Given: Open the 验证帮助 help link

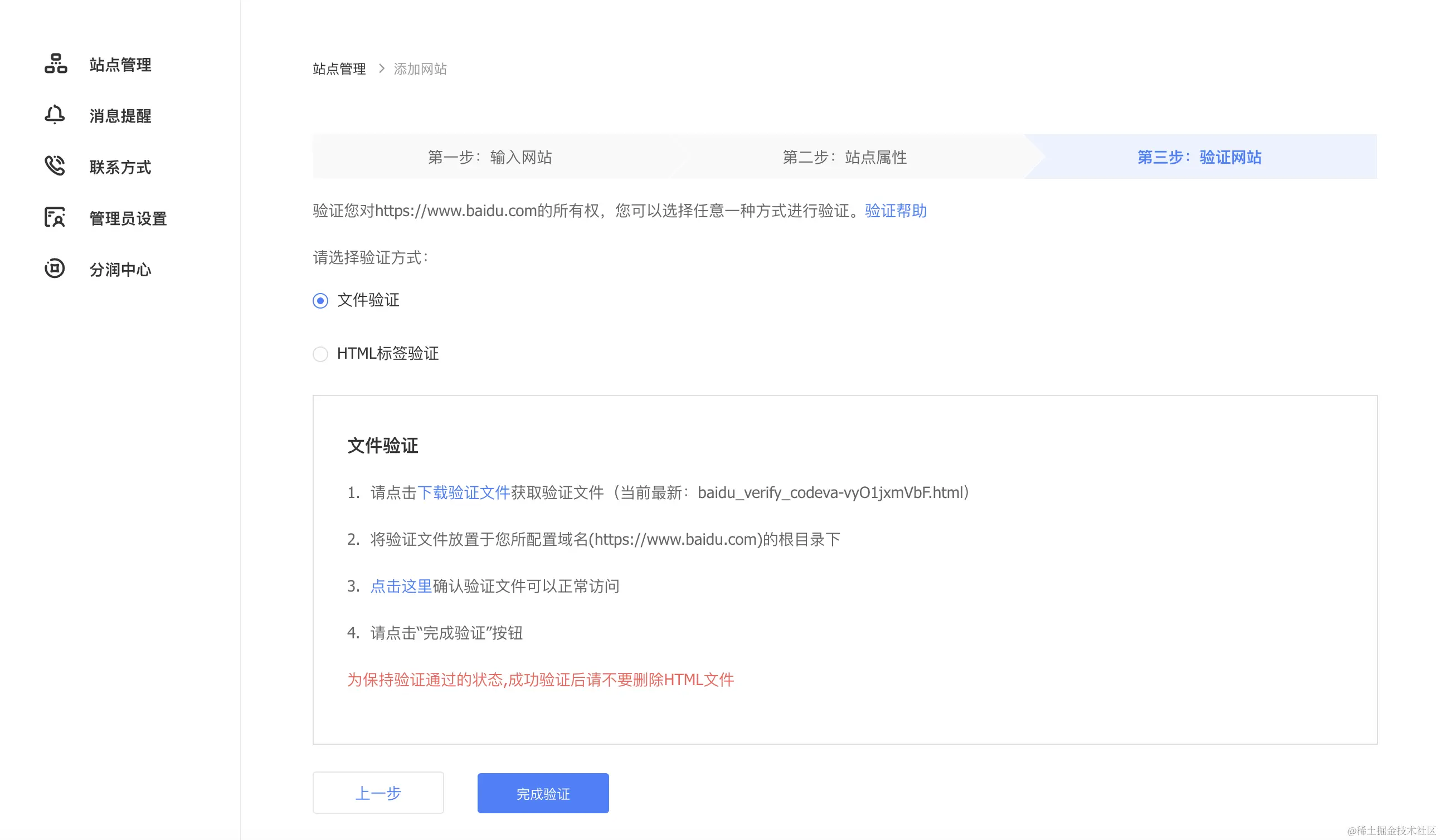Looking at the screenshot, I should (896, 211).
